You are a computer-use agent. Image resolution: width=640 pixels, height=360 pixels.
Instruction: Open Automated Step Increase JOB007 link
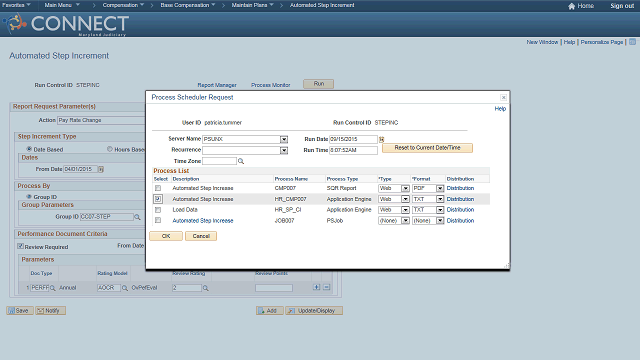[x=203, y=220]
